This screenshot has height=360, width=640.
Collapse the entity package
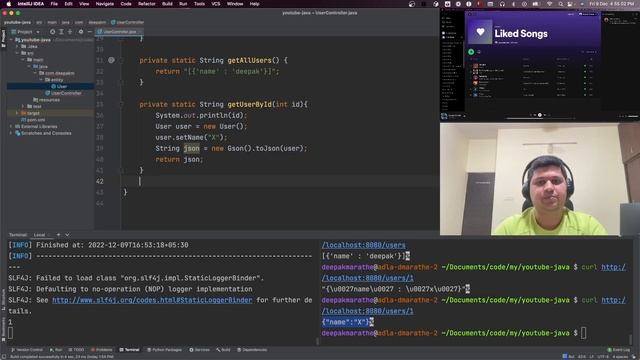click(41, 80)
